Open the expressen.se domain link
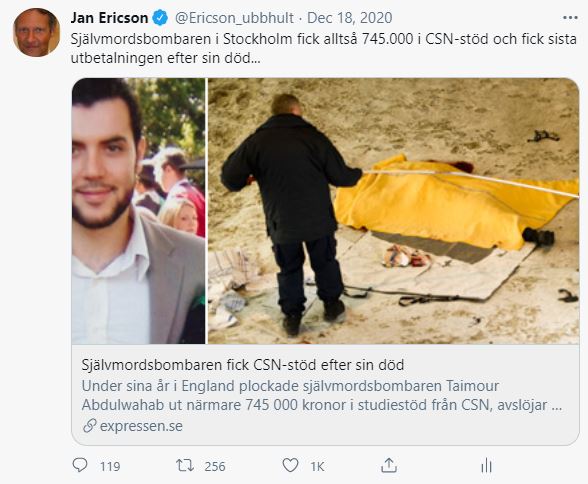This screenshot has width=588, height=484. point(141,426)
